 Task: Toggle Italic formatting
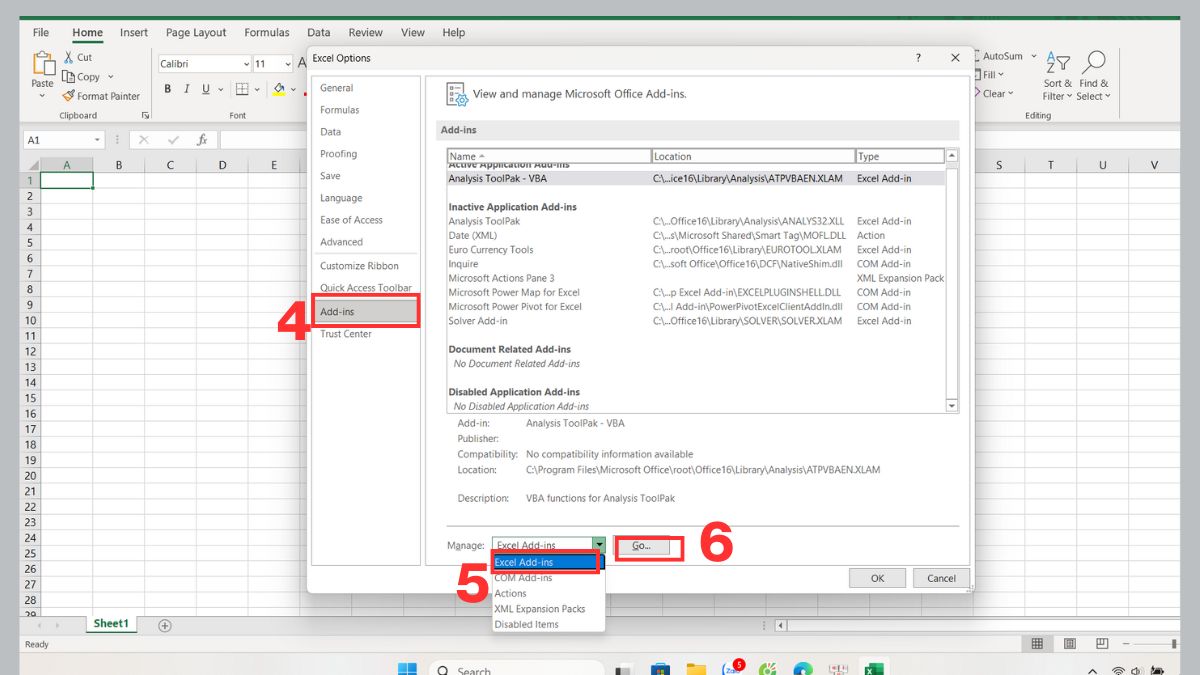186,89
